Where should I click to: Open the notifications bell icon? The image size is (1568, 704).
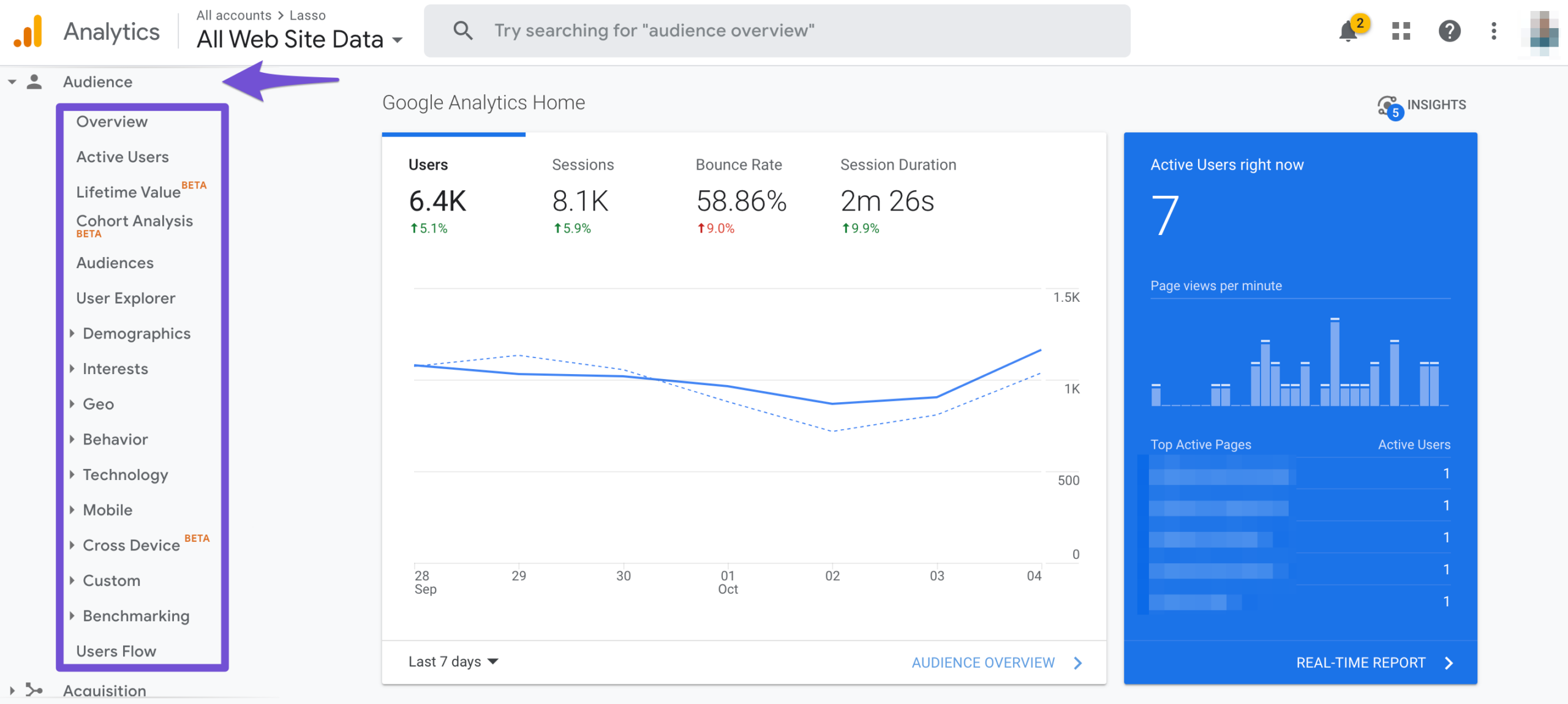coord(1348,31)
